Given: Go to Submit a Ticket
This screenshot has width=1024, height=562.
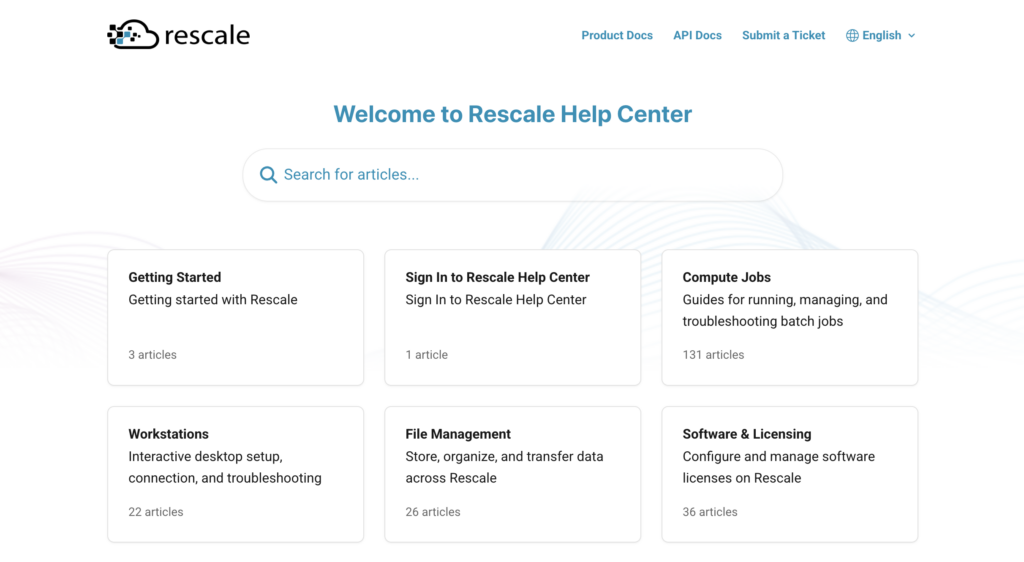Looking at the screenshot, I should coord(783,35).
